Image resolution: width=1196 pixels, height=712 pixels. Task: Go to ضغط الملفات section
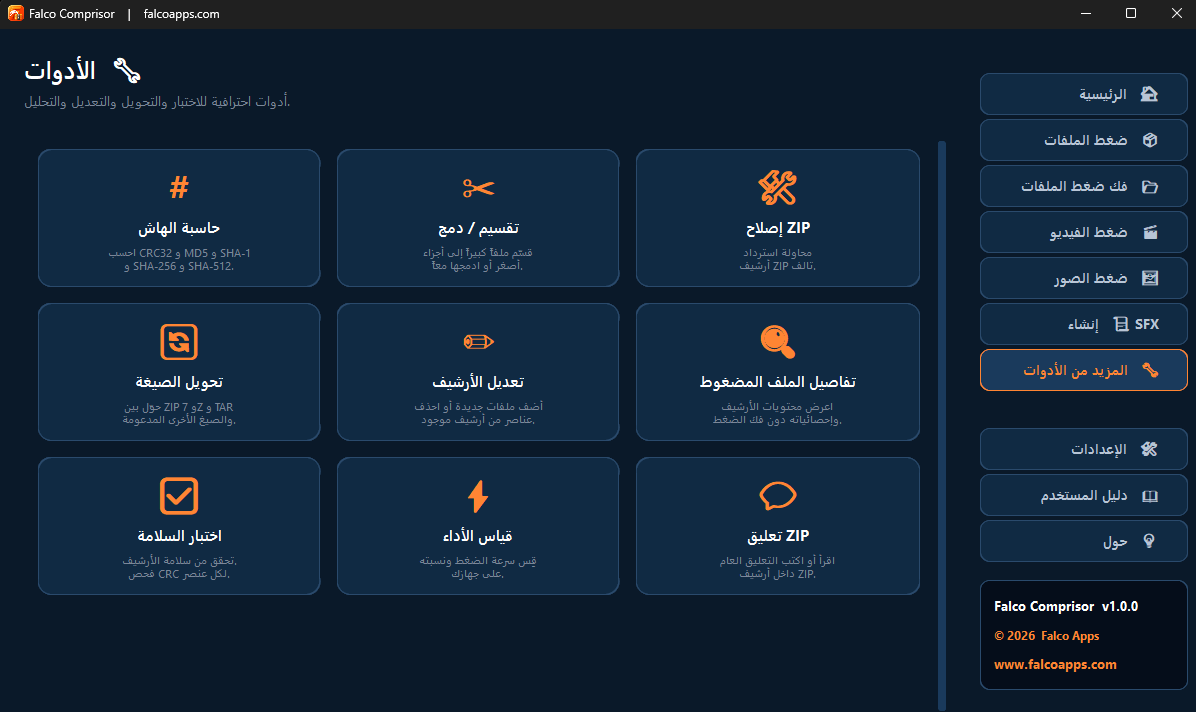coord(1083,140)
